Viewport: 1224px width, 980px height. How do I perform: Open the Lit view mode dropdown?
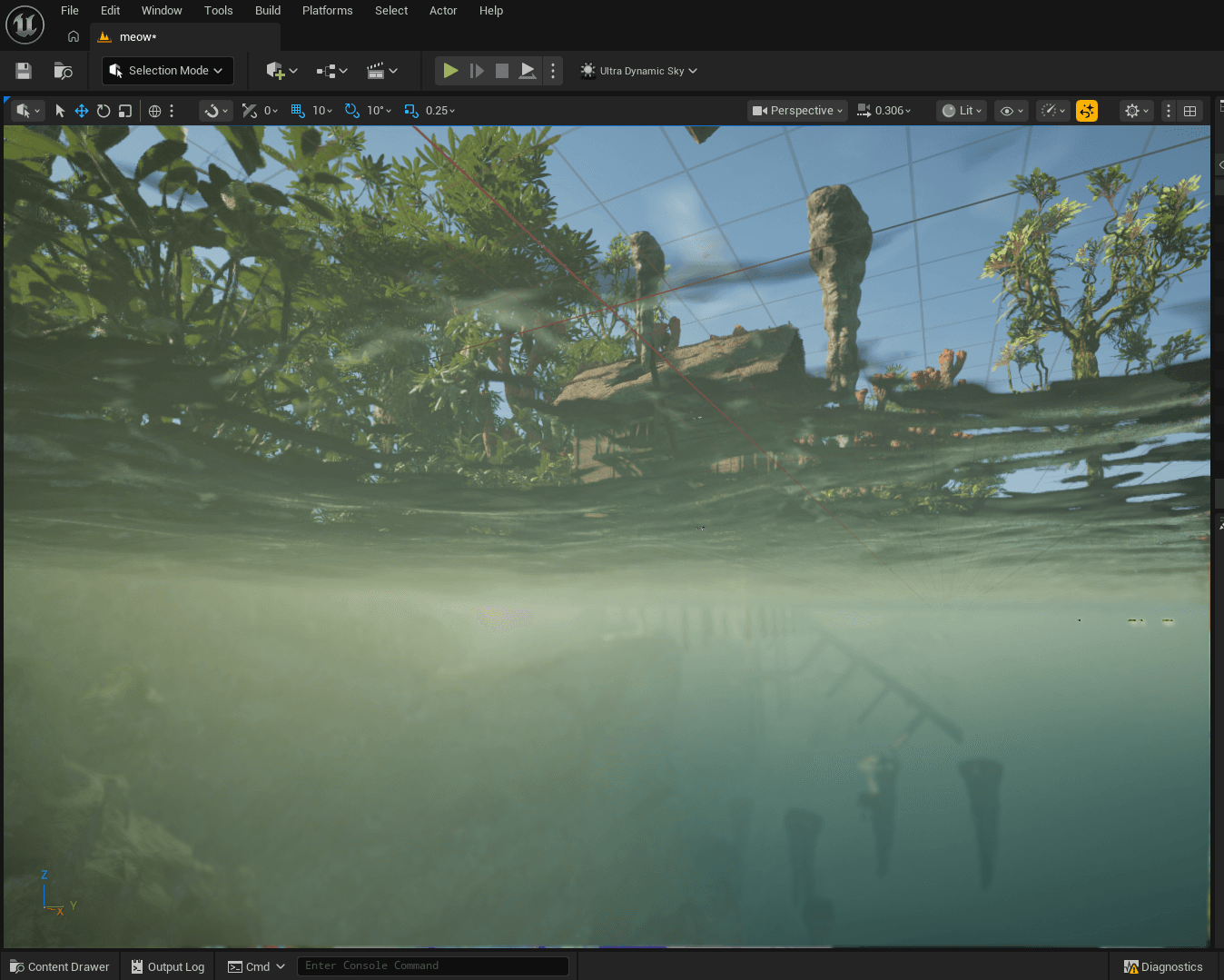tap(962, 111)
